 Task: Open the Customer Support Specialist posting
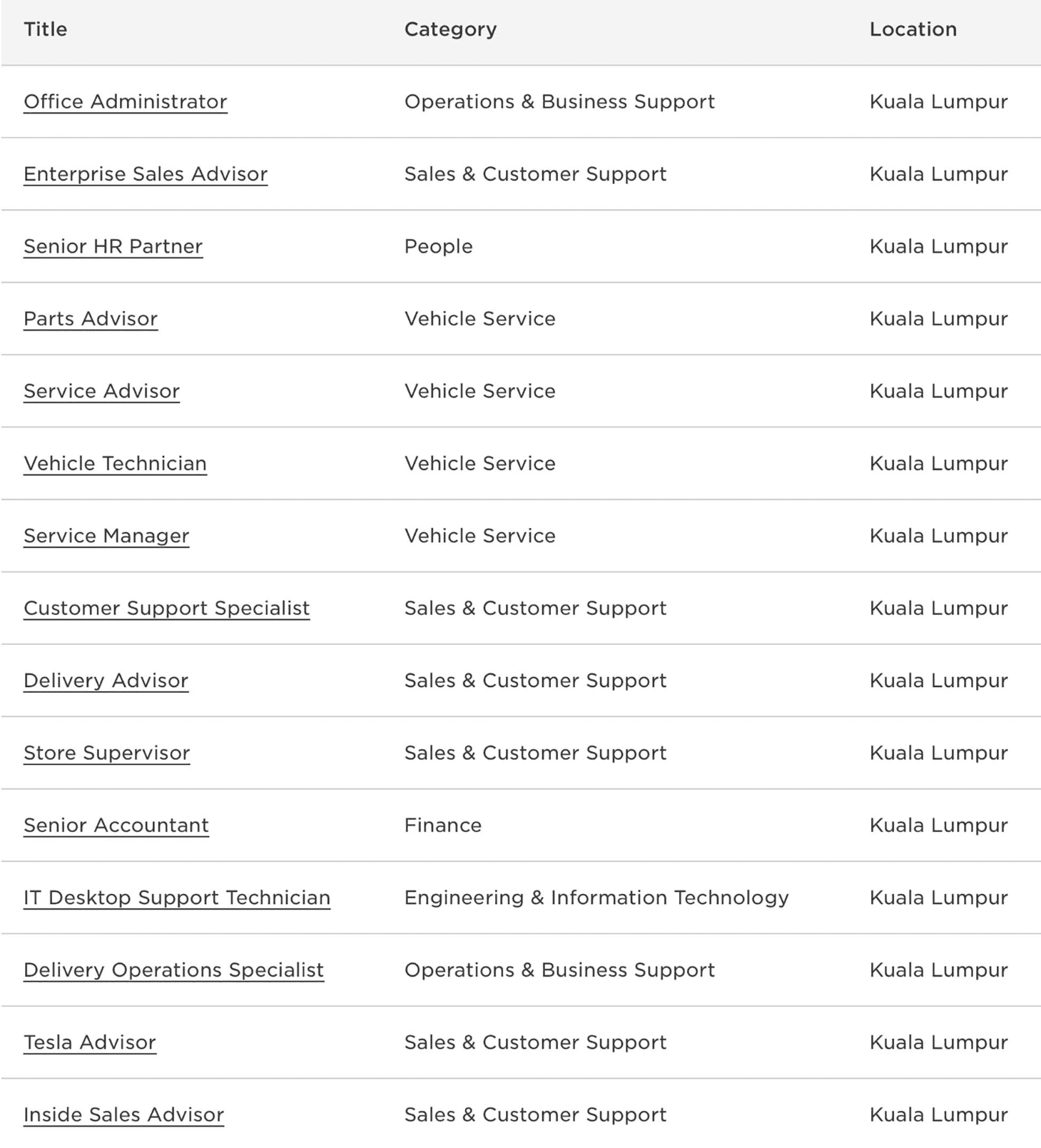pyautogui.click(x=166, y=608)
